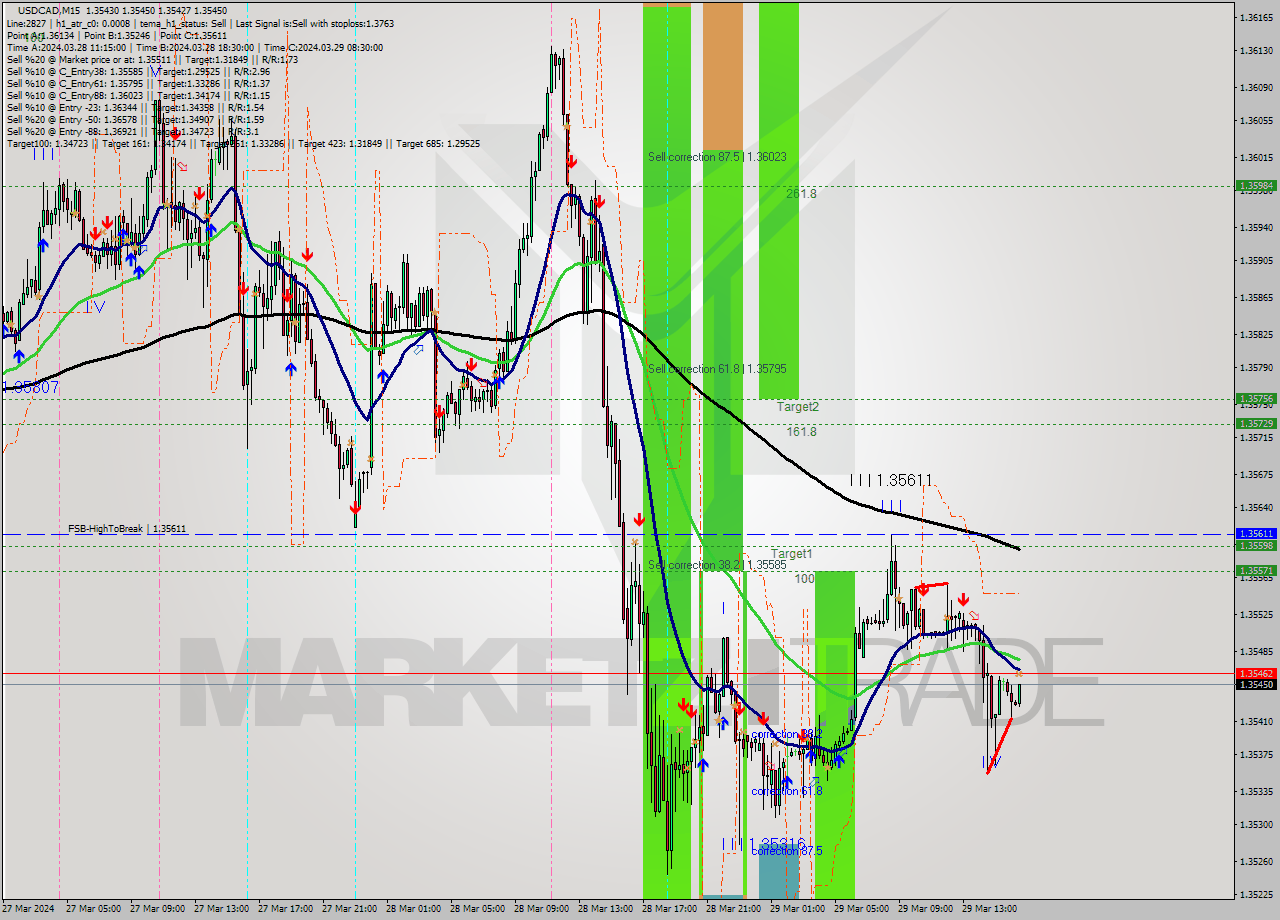The width and height of the screenshot is (1280, 920).
Task: Click the 'Sell %20 @ Market price' info line
Action: click(152, 59)
